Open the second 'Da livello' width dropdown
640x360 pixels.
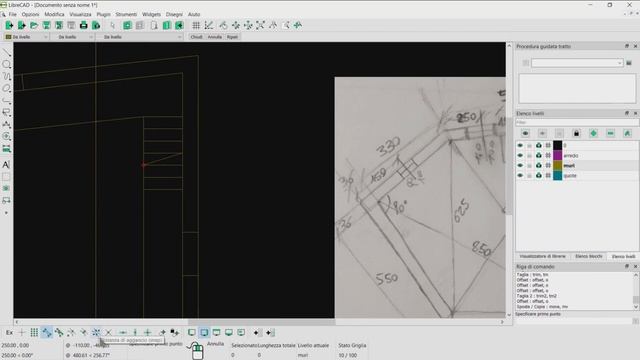coord(73,37)
